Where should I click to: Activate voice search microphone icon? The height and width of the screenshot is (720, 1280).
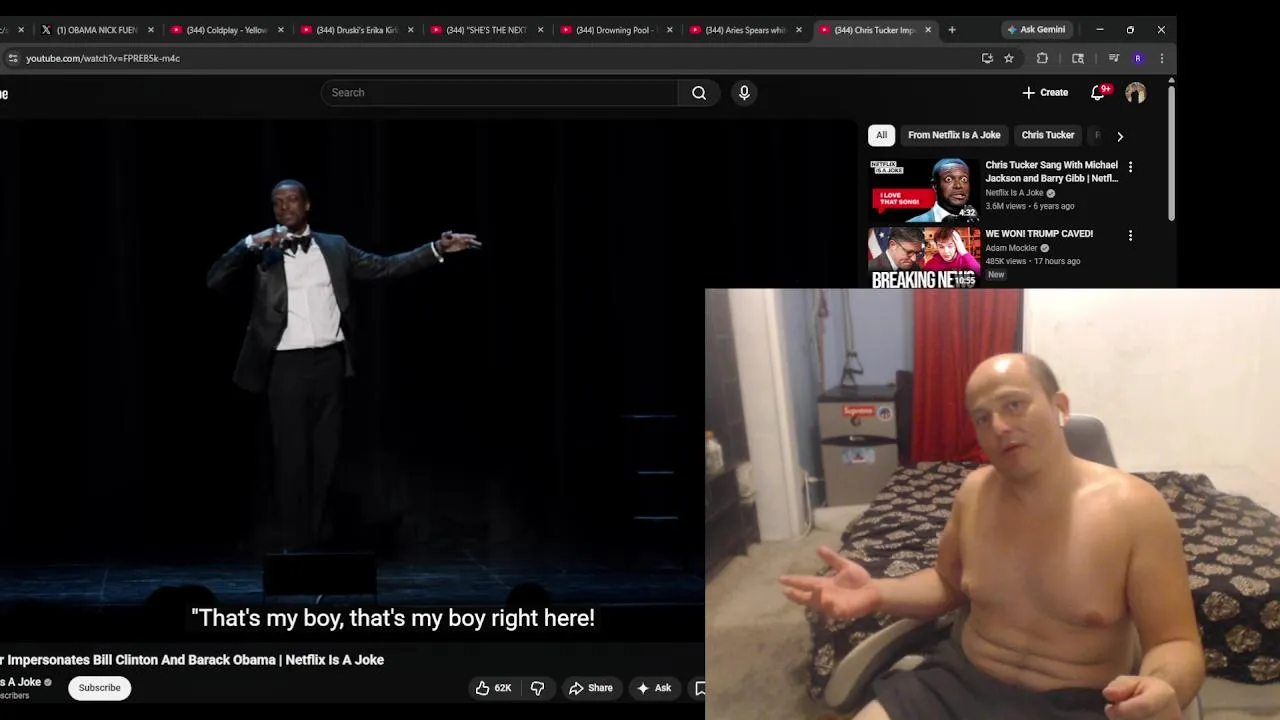[x=744, y=93]
